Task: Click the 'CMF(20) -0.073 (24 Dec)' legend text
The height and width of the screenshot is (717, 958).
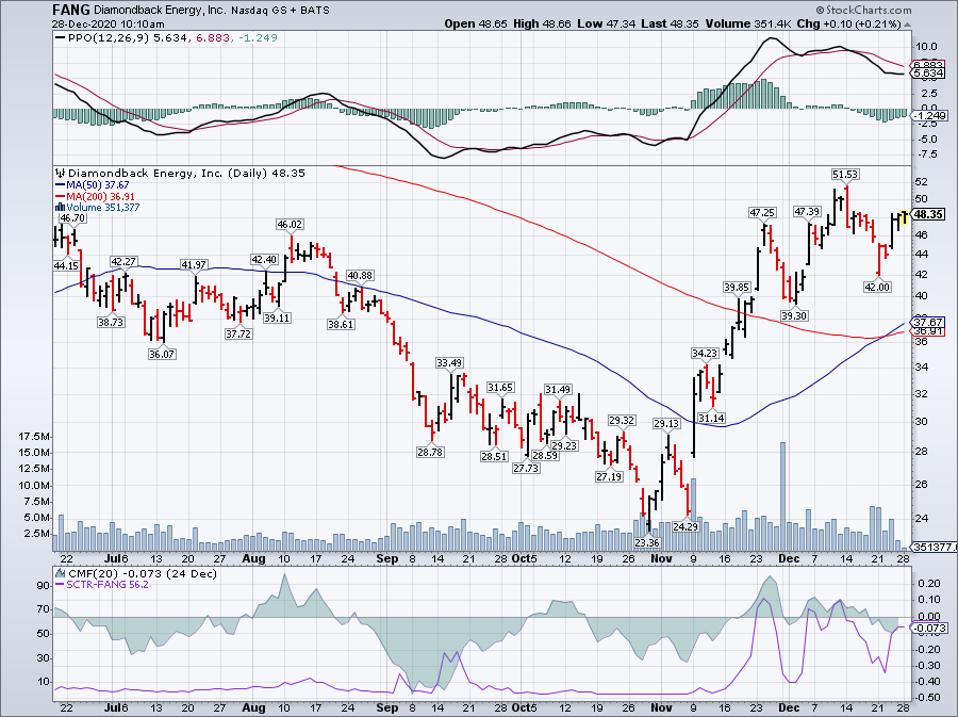Action: click(142, 573)
